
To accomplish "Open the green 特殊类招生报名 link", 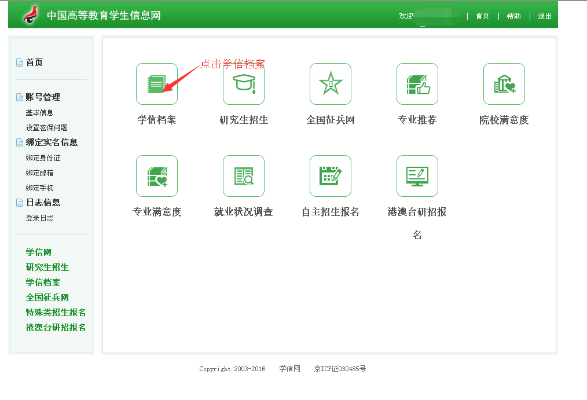I will point(56,312).
